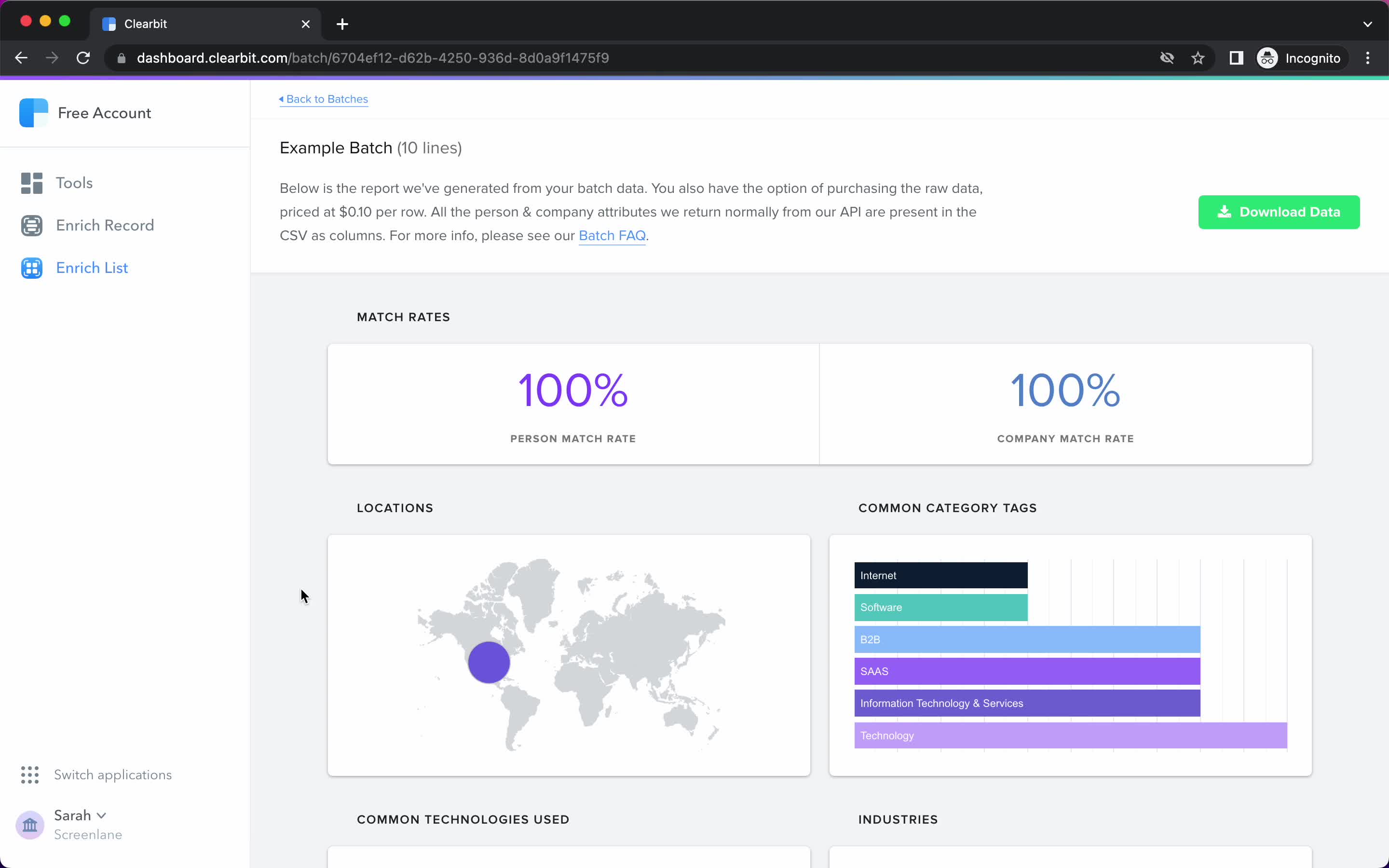
Task: Go back using browser back arrow
Action: [21, 58]
